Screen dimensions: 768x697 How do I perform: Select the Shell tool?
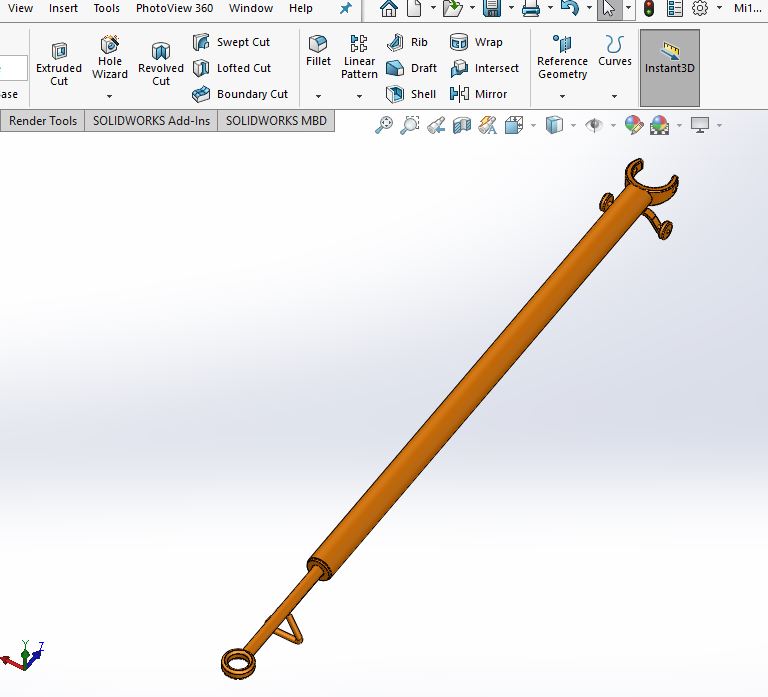[411, 94]
